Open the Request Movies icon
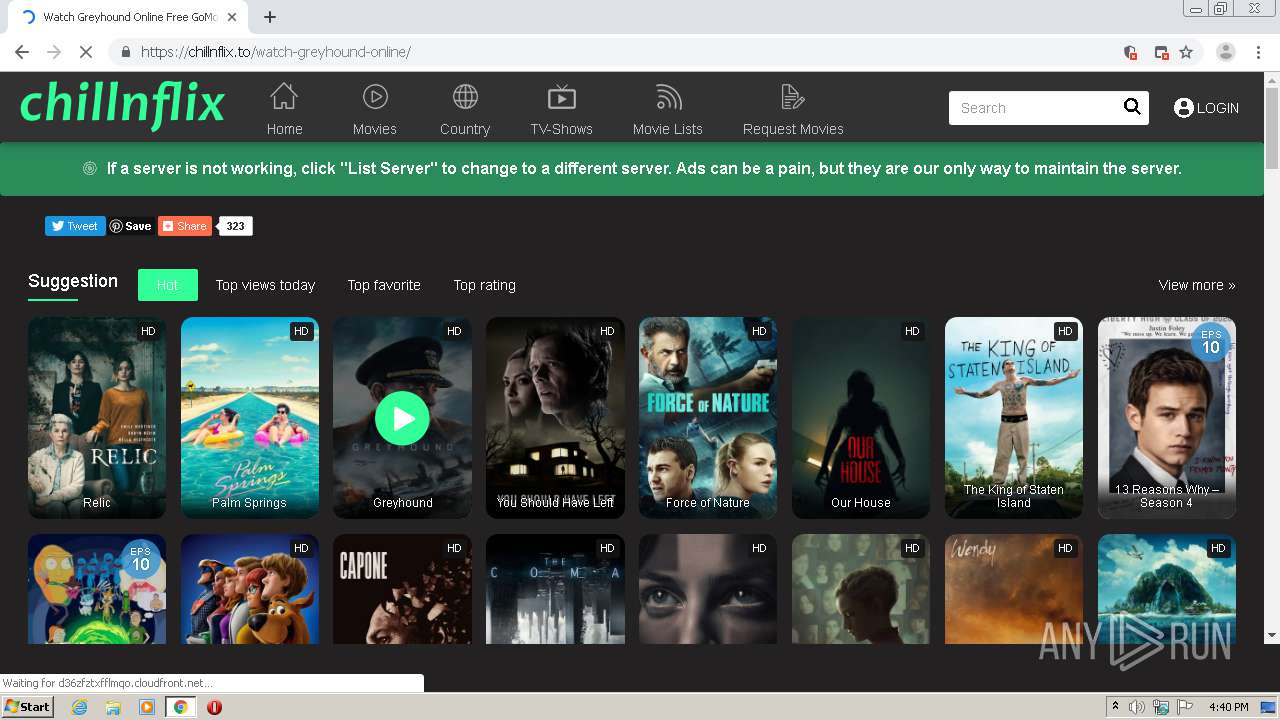1280x720 pixels. tap(793, 97)
